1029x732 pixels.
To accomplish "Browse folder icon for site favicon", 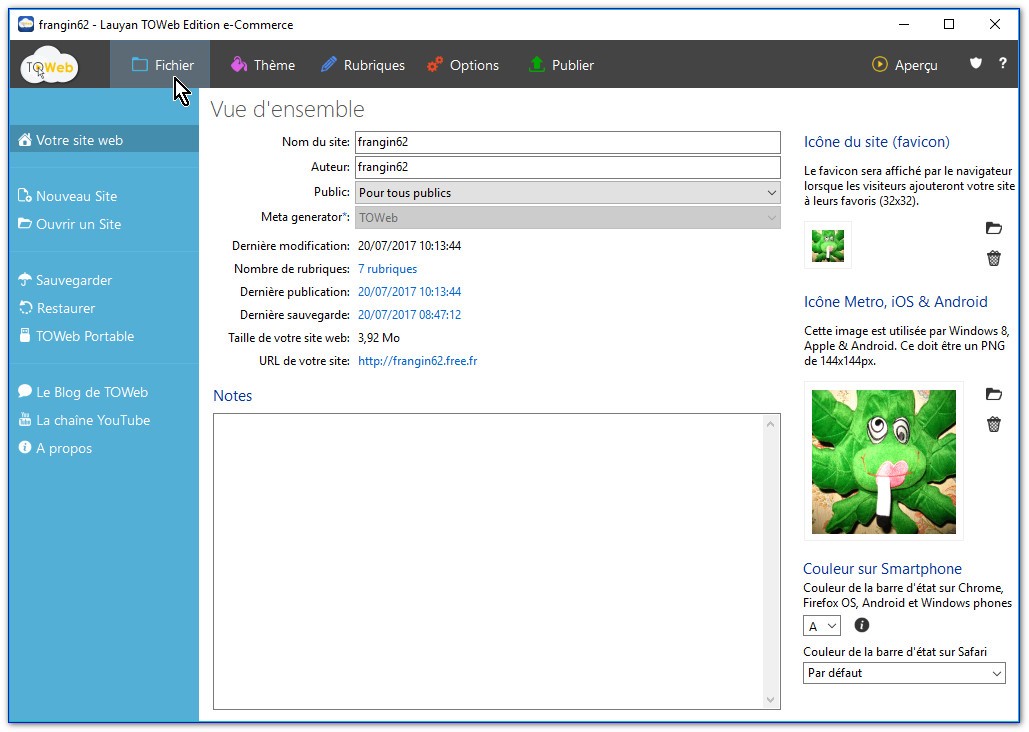I will [993, 229].
